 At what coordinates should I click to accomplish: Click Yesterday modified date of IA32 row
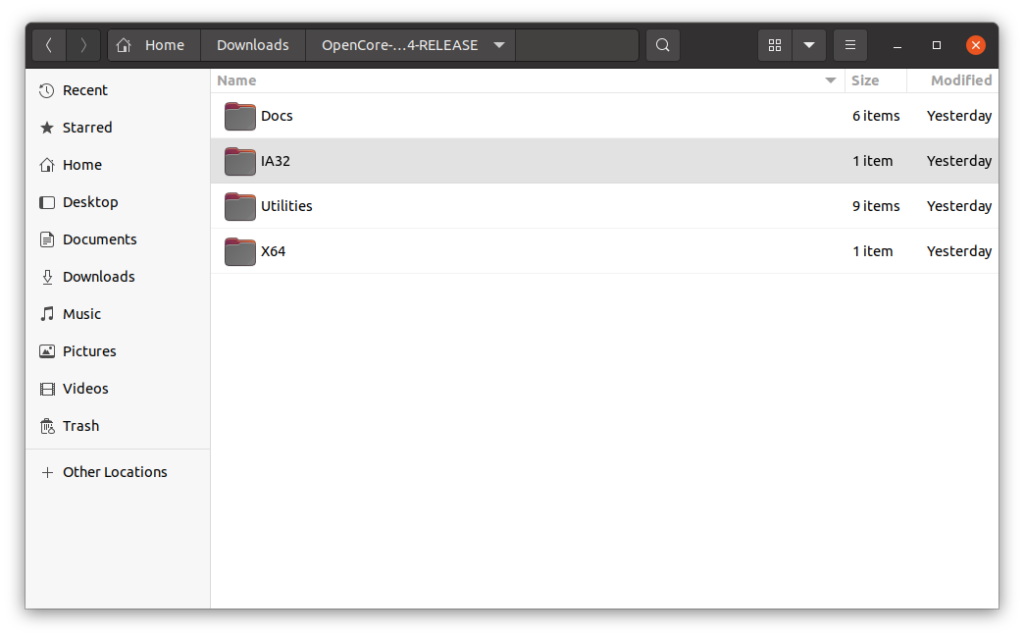(x=959, y=161)
